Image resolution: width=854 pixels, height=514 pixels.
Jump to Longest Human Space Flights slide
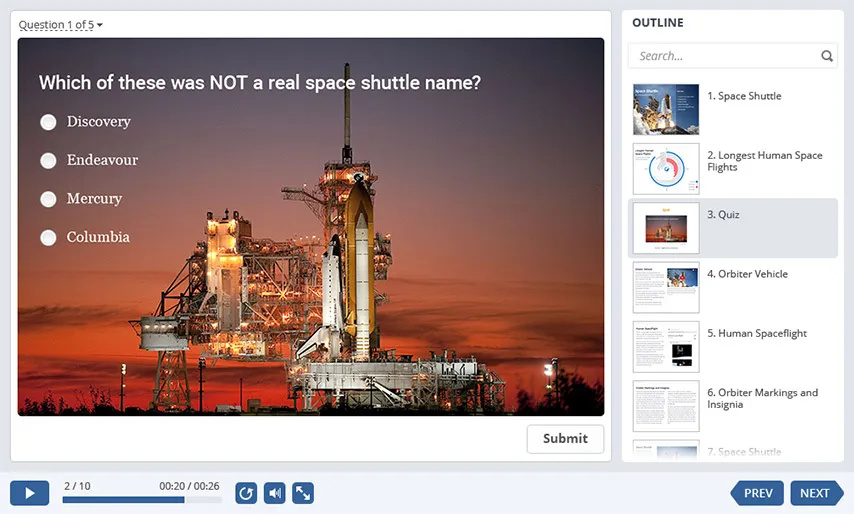732,168
